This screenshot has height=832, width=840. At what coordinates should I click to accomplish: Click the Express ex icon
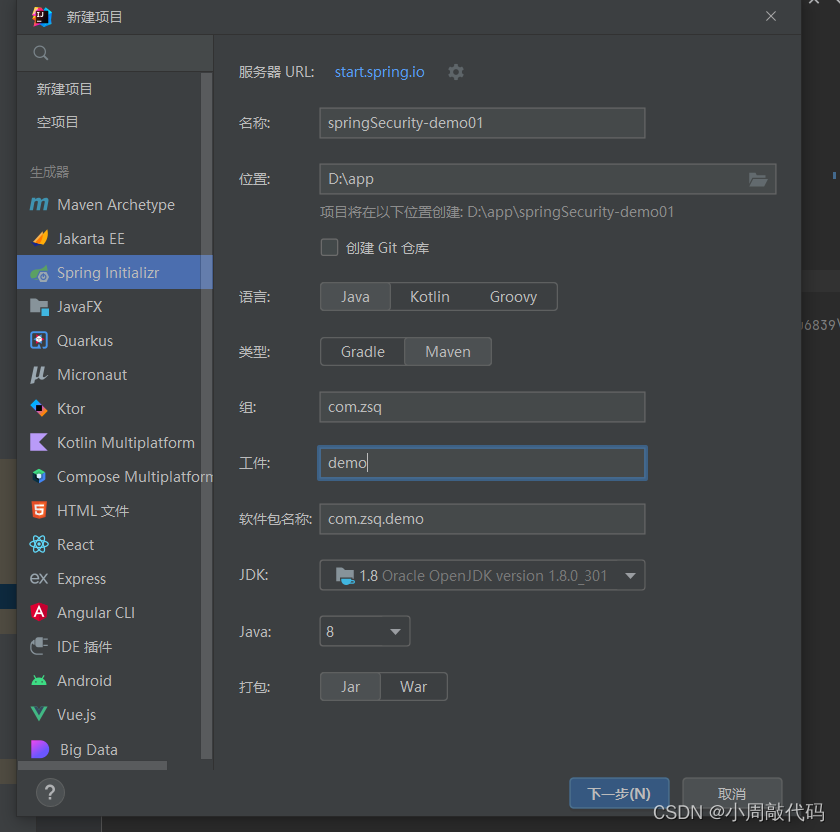click(x=39, y=579)
